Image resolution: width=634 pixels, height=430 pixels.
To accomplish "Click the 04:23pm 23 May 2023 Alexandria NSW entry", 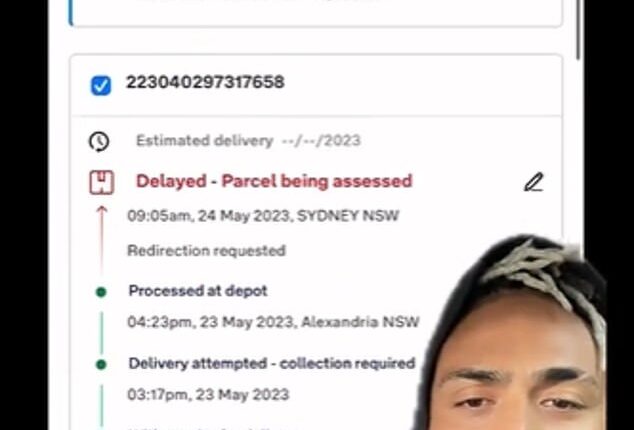I will coord(273,322).
